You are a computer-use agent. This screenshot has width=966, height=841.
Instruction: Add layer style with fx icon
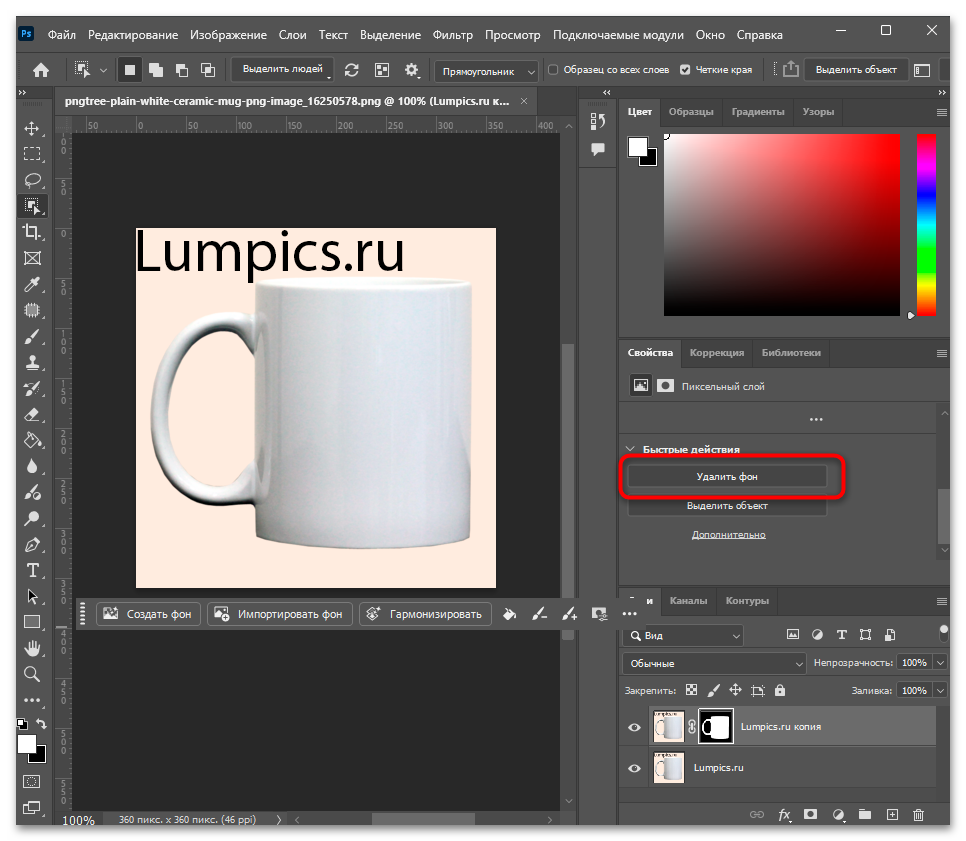click(x=784, y=815)
